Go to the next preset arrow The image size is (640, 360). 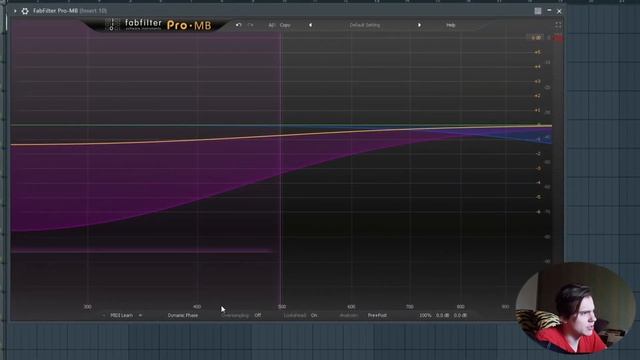(x=419, y=25)
